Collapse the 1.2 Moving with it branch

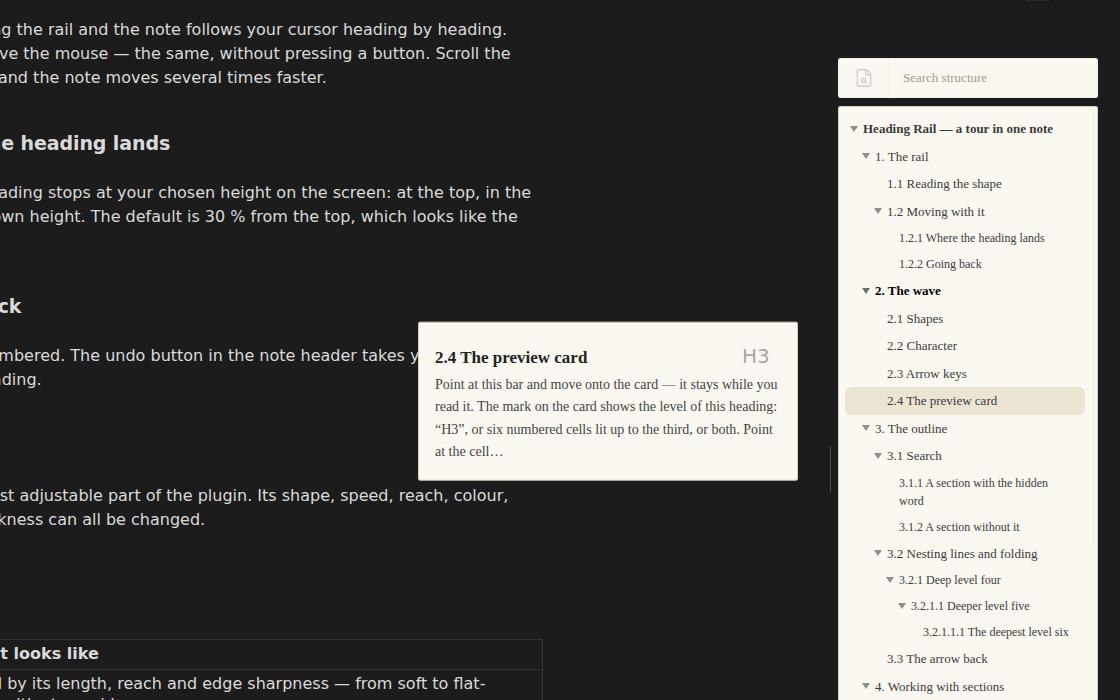tap(878, 211)
